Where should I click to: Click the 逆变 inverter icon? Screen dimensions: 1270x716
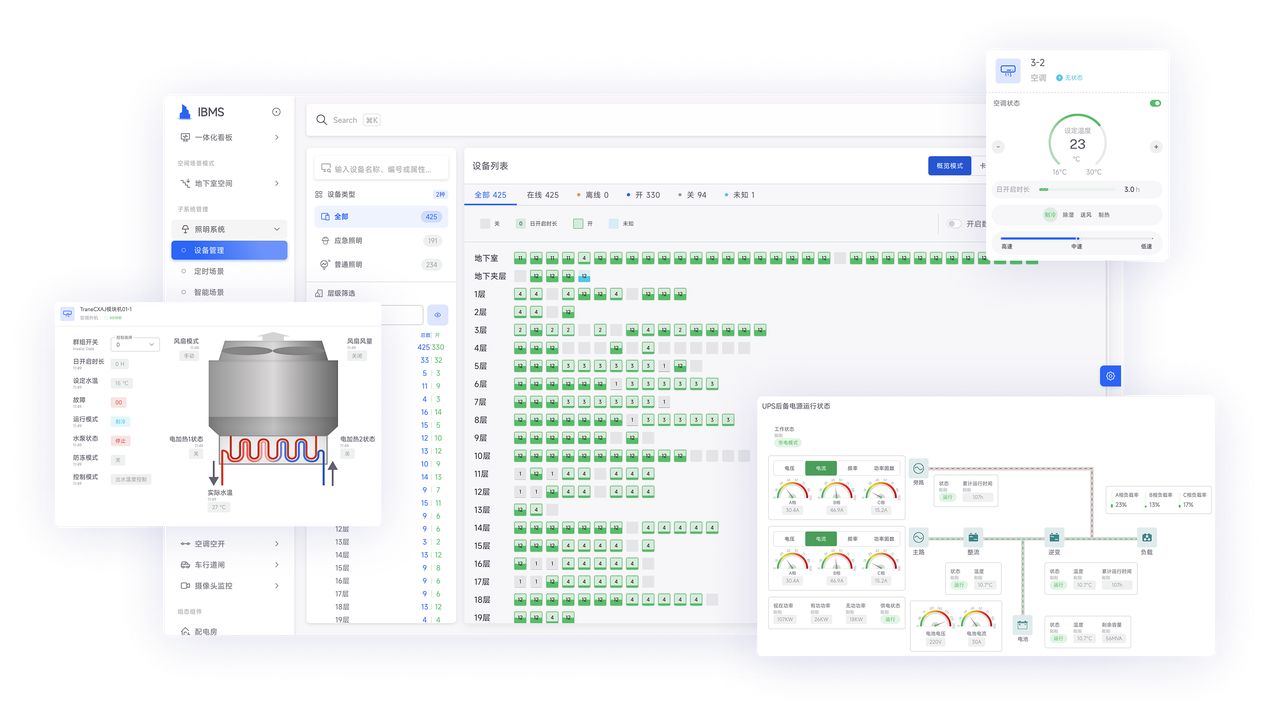[1054, 537]
